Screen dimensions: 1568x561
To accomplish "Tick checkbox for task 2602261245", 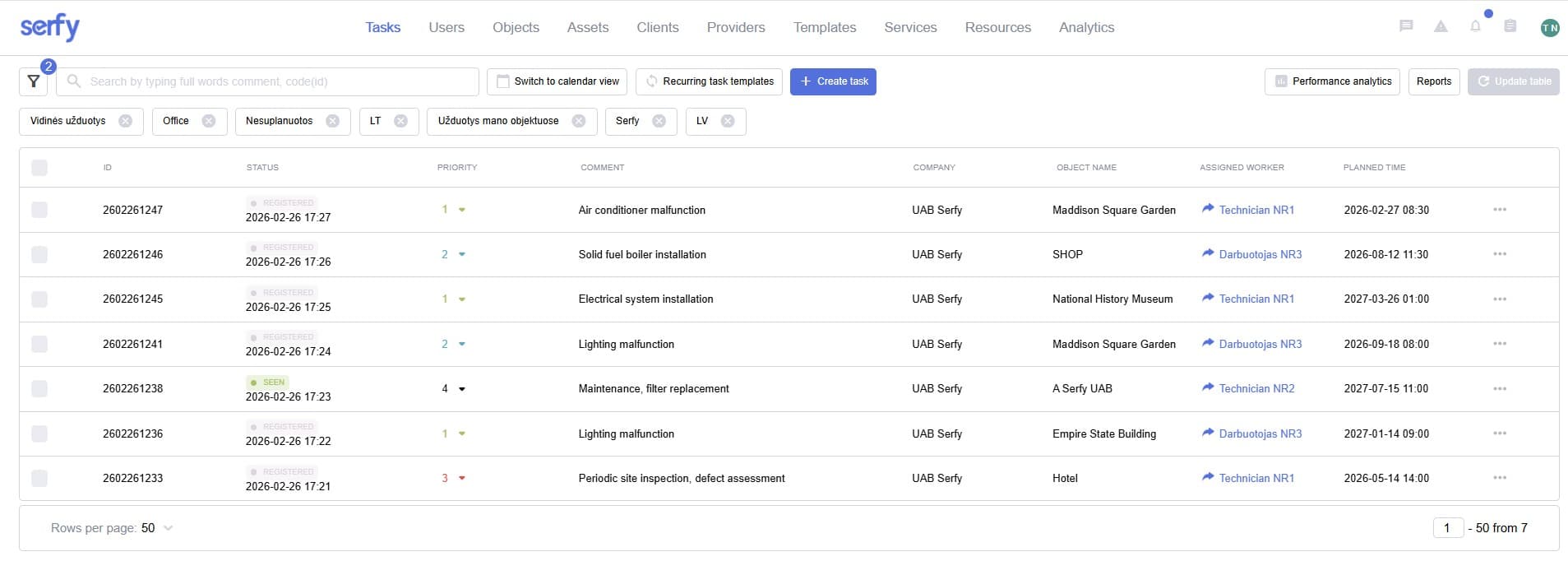I will tap(39, 299).
